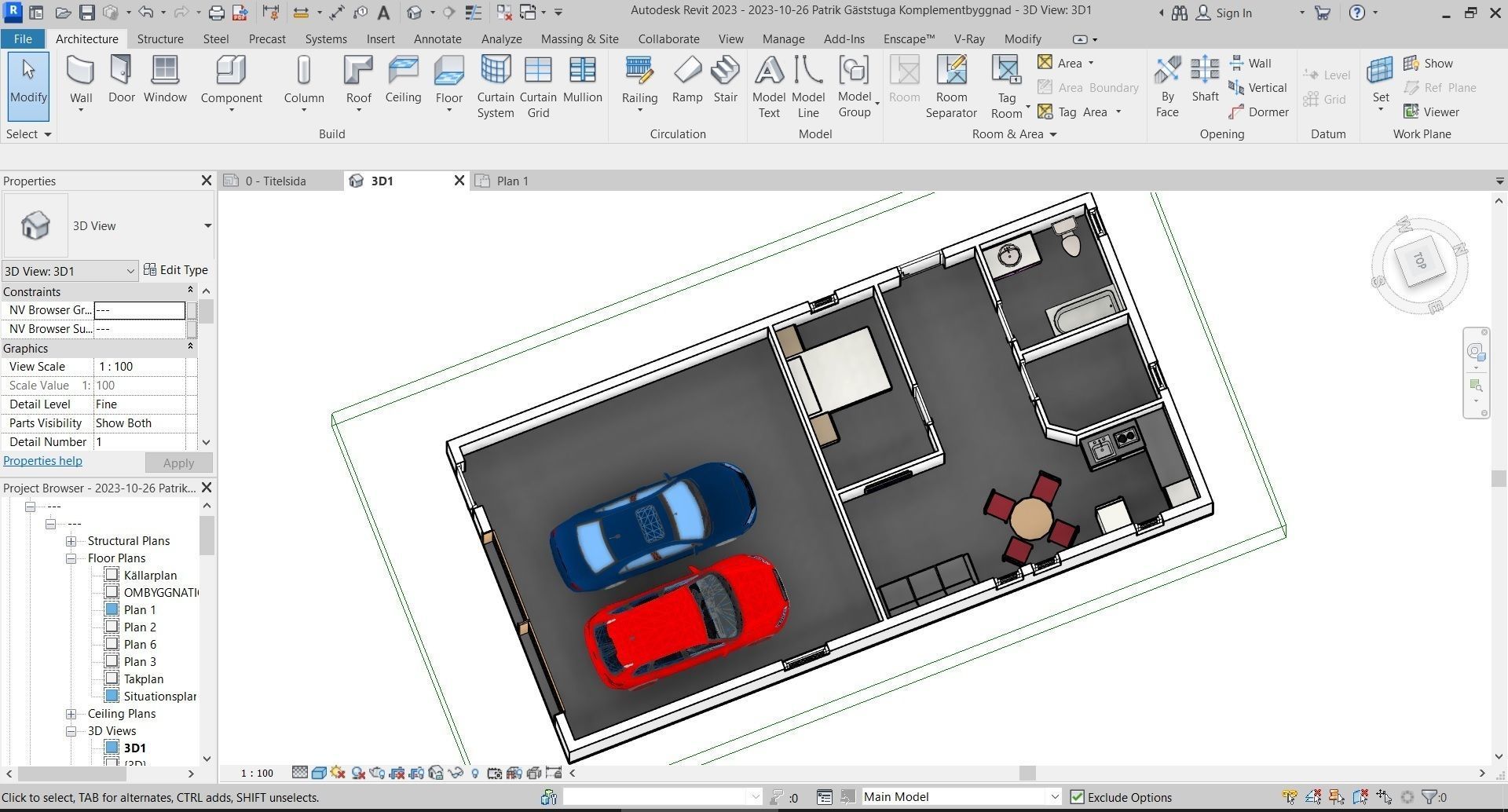The height and width of the screenshot is (812, 1508).
Task: Select the Stair tool
Action: [x=725, y=80]
